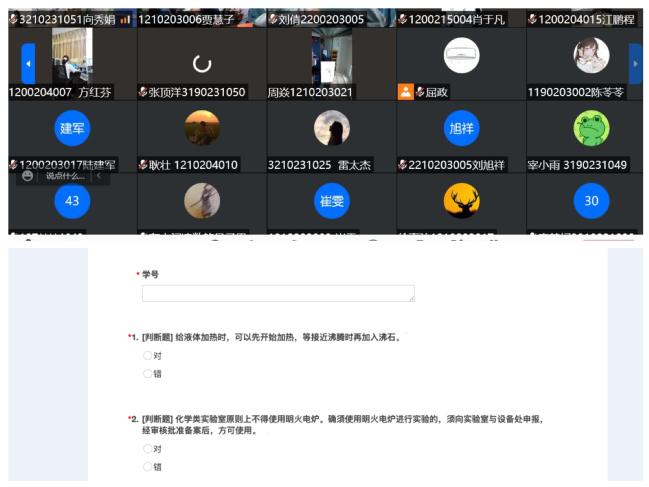Click the deer silhouette avatar
Image resolution: width=649 pixels, height=487 pixels.
pos(461,201)
